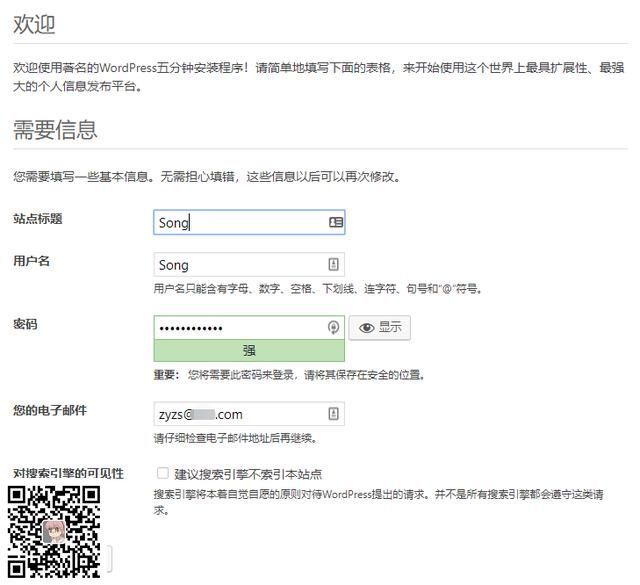Screen dimensions: 640x585
Task: Click the email address input field
Action: tap(249, 414)
